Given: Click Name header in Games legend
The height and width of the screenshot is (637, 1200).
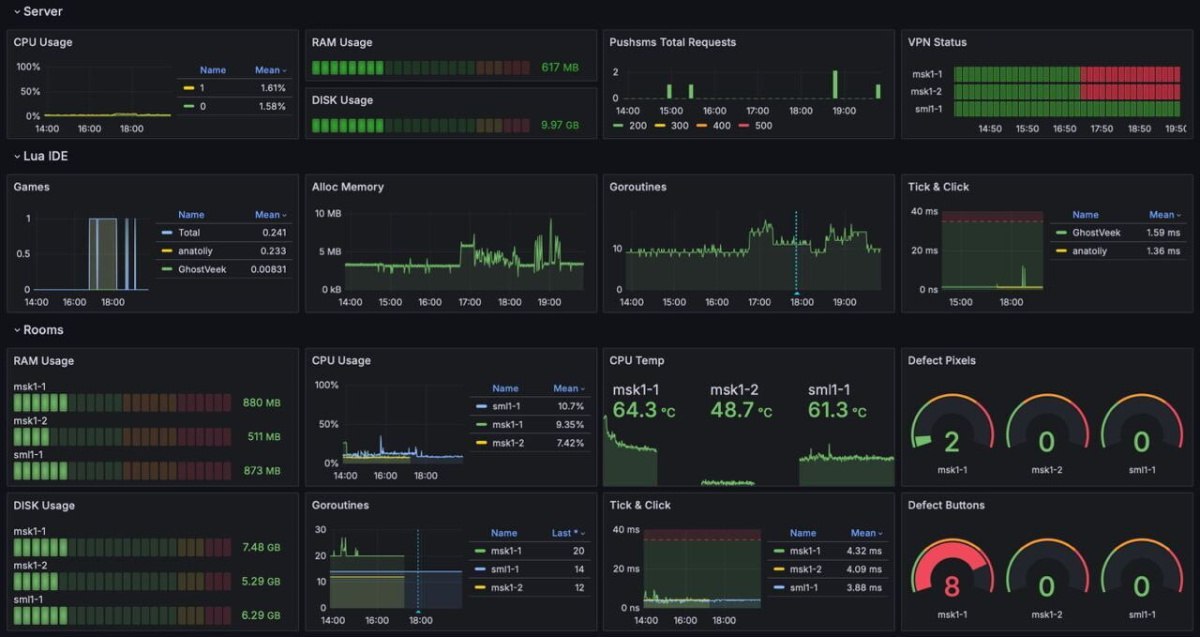Looking at the screenshot, I should click(x=191, y=215).
